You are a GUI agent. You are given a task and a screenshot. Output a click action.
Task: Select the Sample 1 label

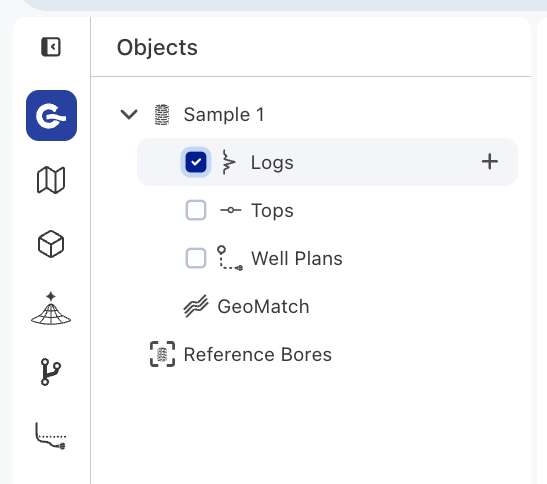pyautogui.click(x=224, y=114)
